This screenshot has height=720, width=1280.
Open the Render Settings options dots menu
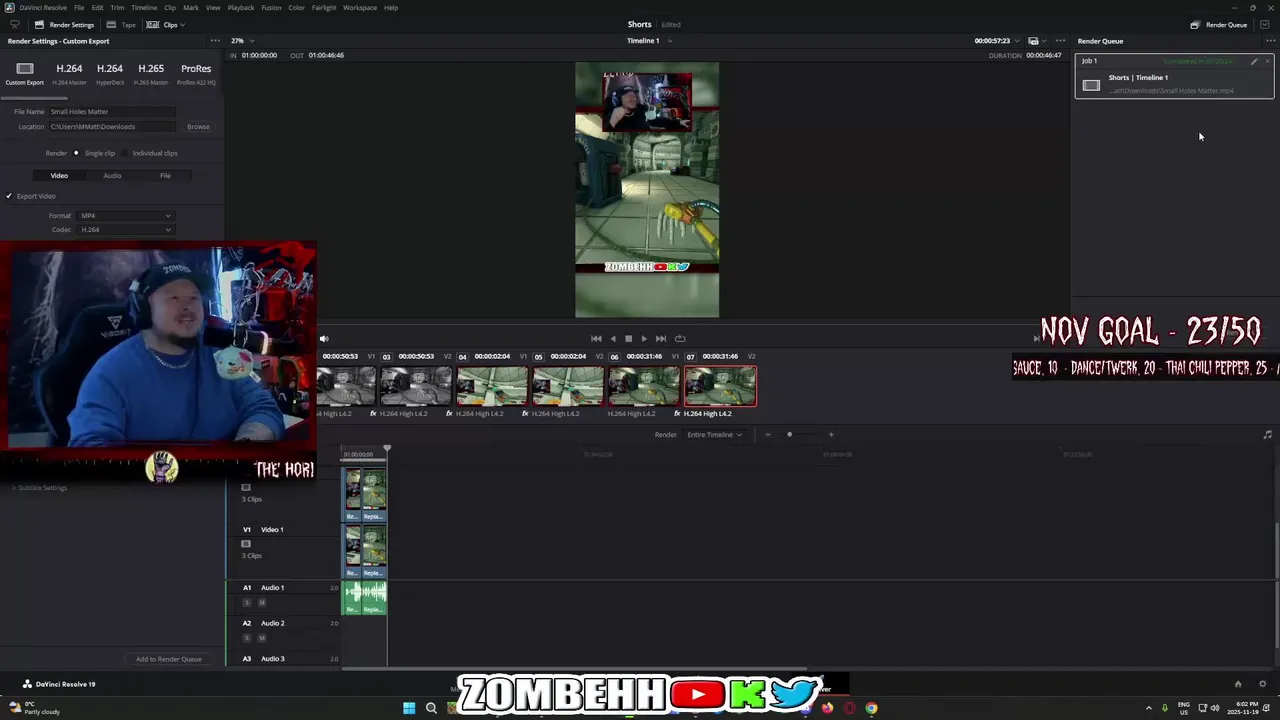point(215,41)
